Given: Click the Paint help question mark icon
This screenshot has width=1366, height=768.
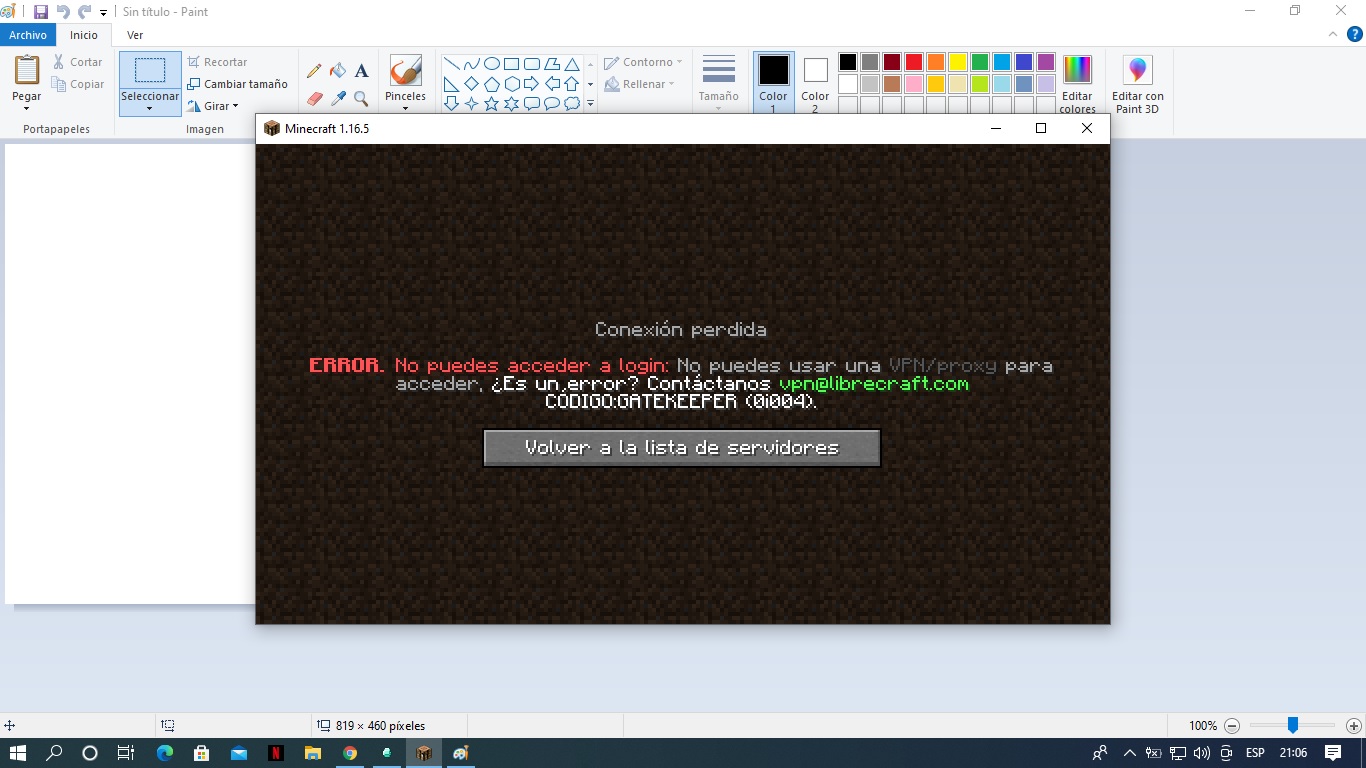Looking at the screenshot, I should 1354,34.
